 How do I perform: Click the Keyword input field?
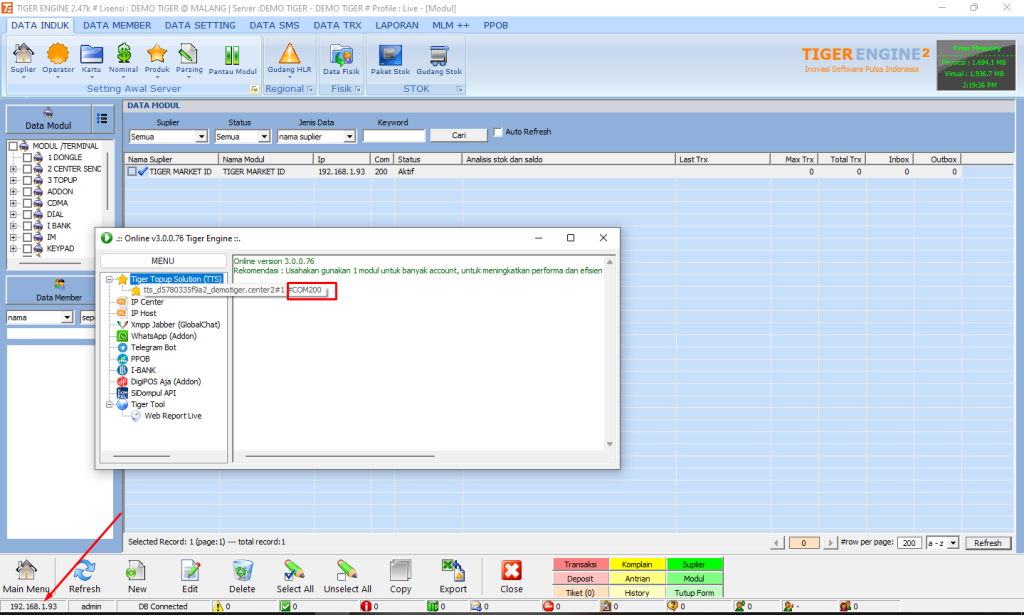[x=394, y=136]
